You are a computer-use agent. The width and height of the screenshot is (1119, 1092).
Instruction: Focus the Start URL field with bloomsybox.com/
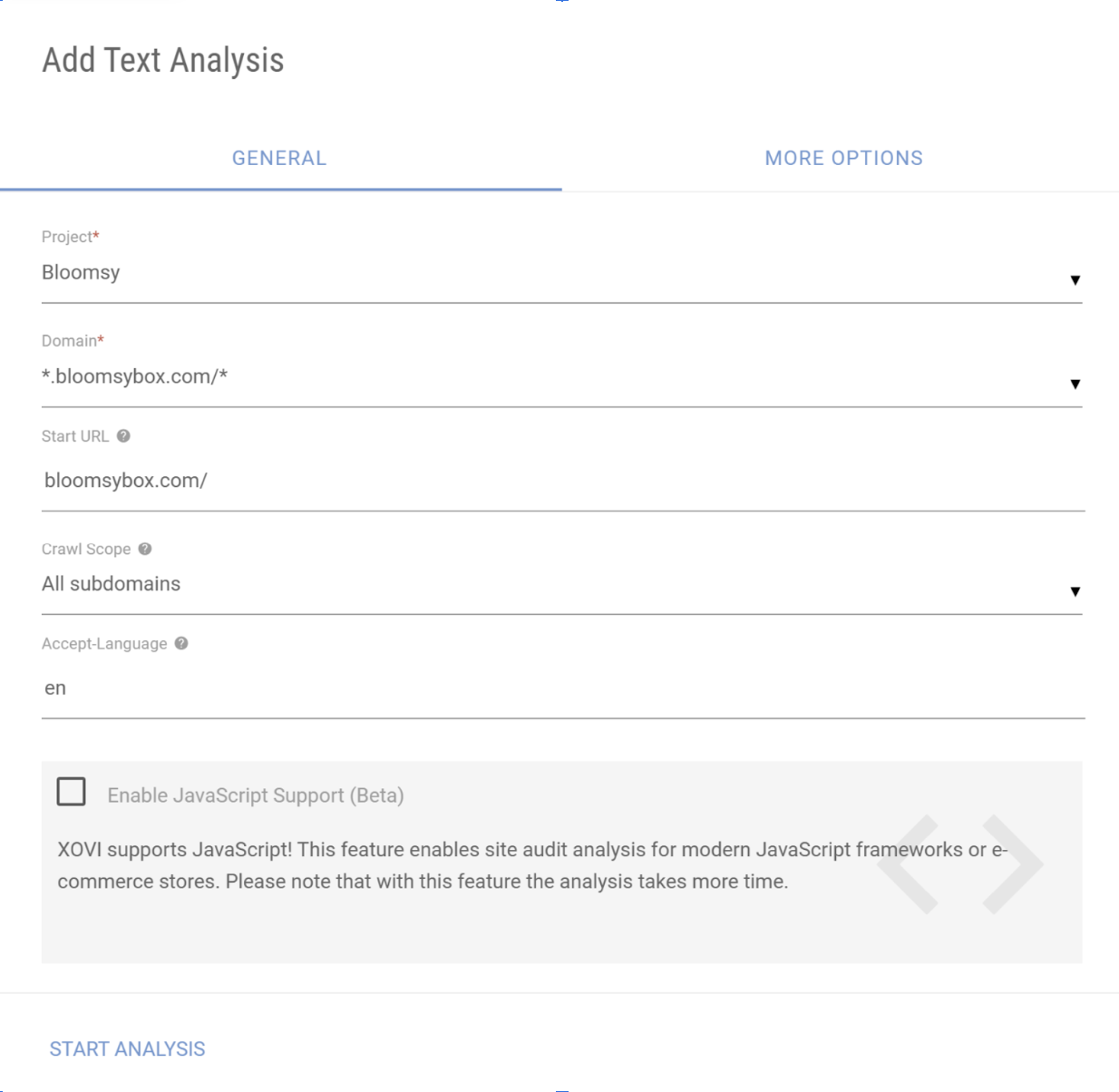point(563,481)
